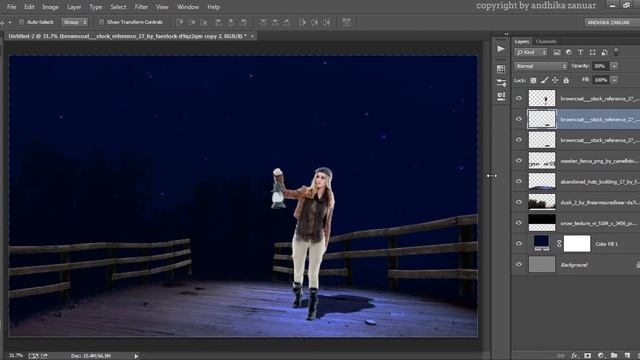Image resolution: width=640 pixels, height=360 pixels.
Task: Select the abandoned building layer name
Action: coord(600,182)
